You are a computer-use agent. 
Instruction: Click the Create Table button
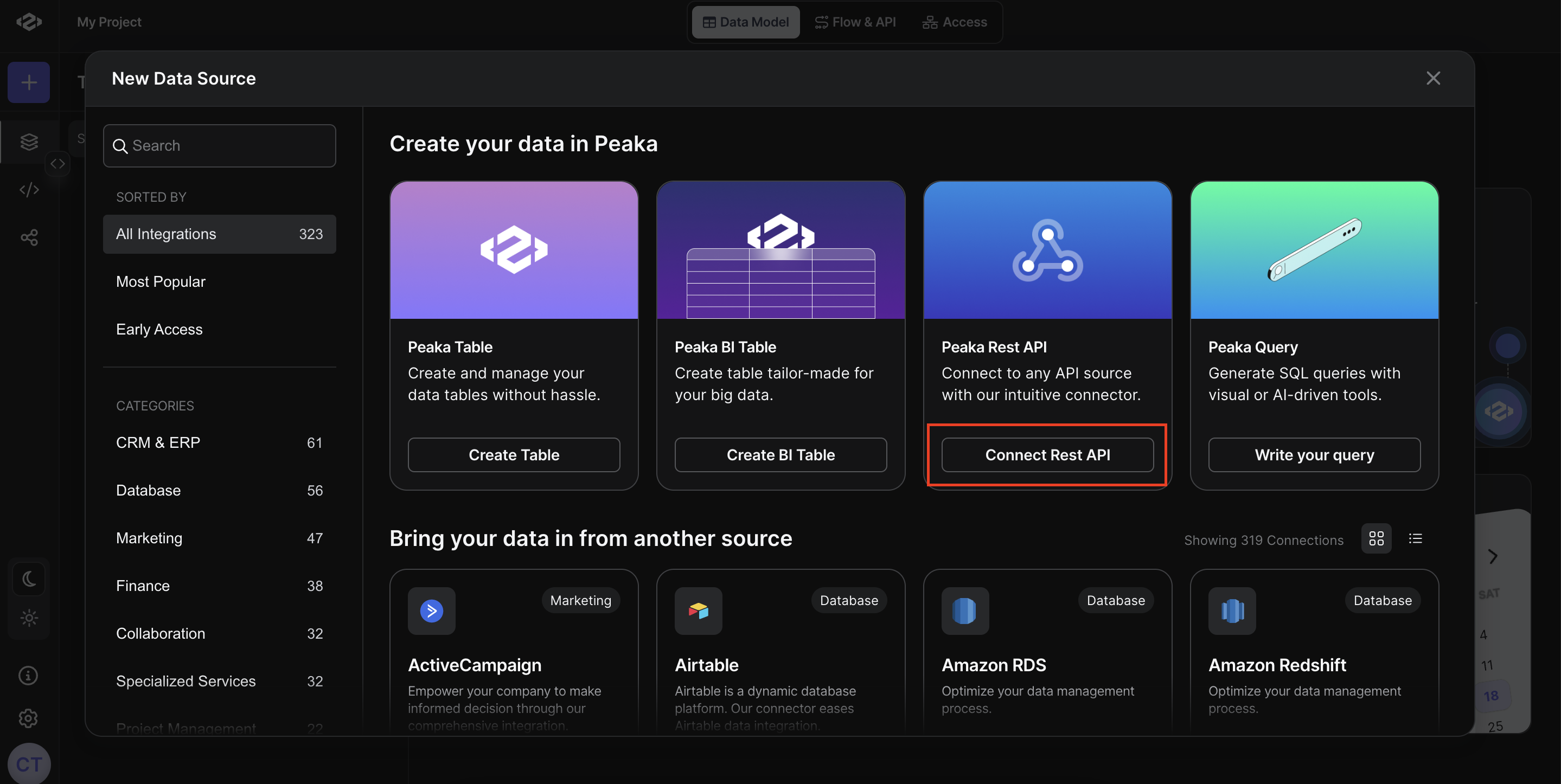pos(514,455)
